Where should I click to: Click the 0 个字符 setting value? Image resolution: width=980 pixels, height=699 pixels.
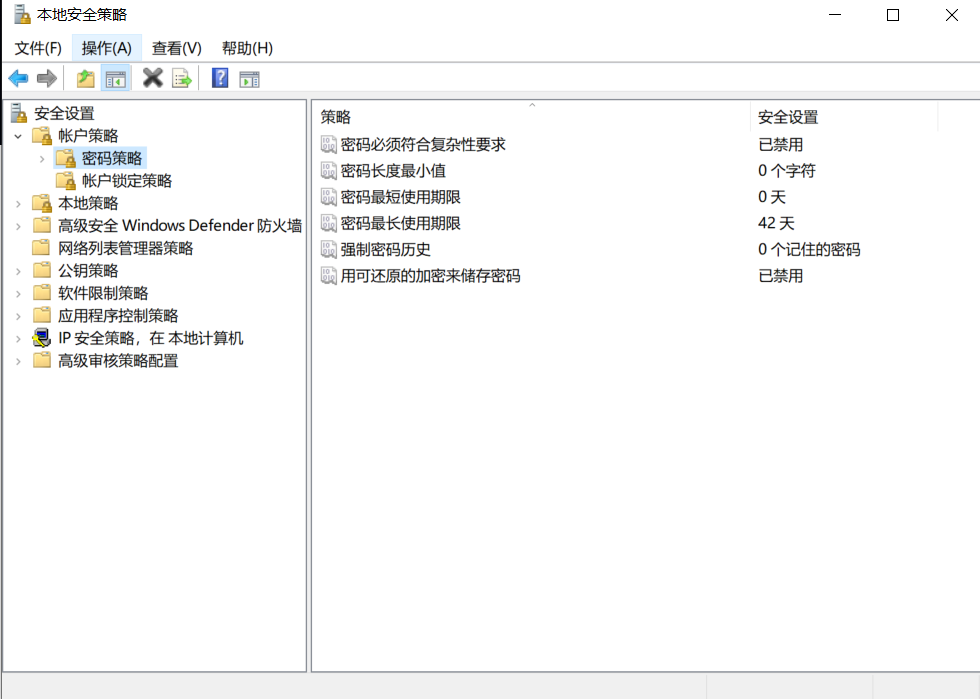[x=787, y=171]
